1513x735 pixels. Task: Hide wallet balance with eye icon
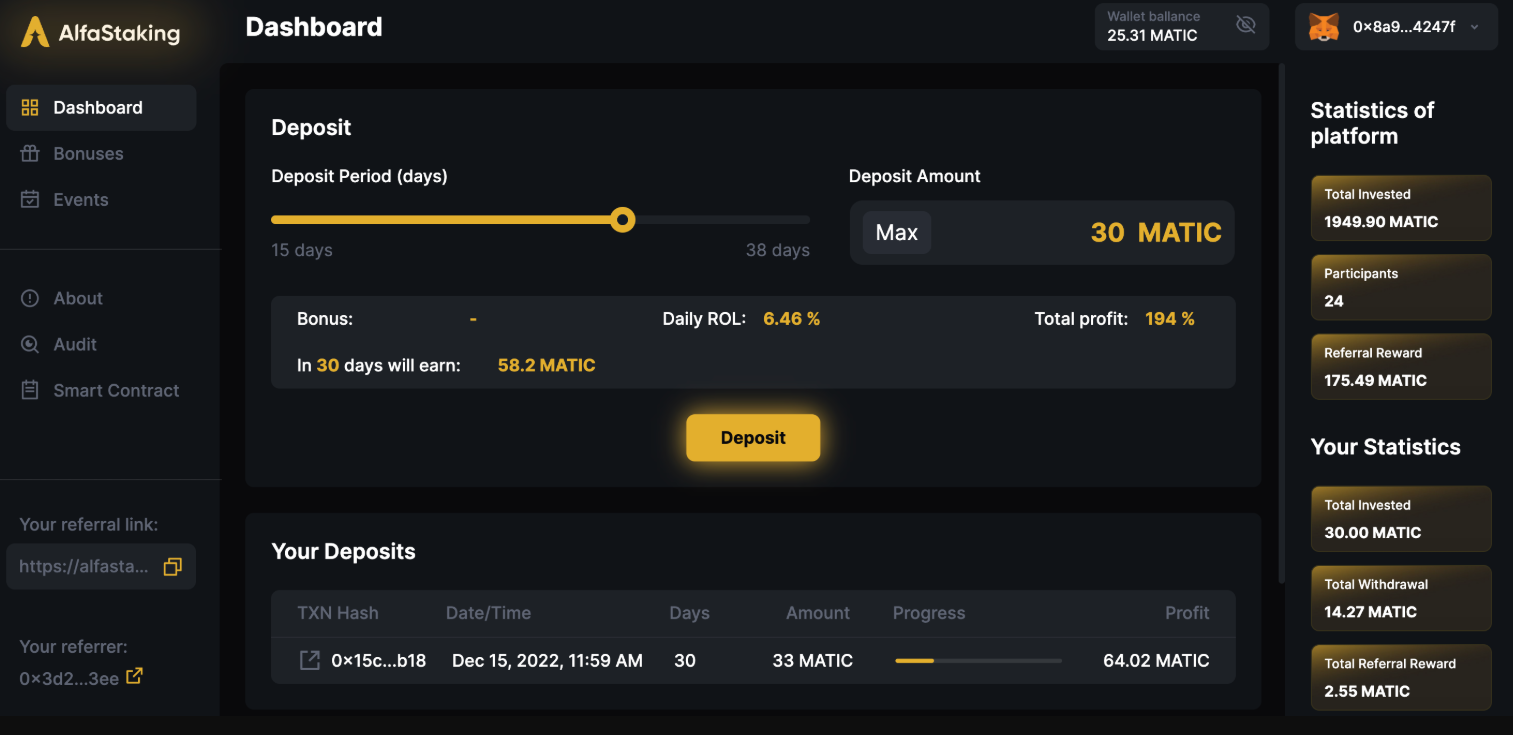[1245, 25]
